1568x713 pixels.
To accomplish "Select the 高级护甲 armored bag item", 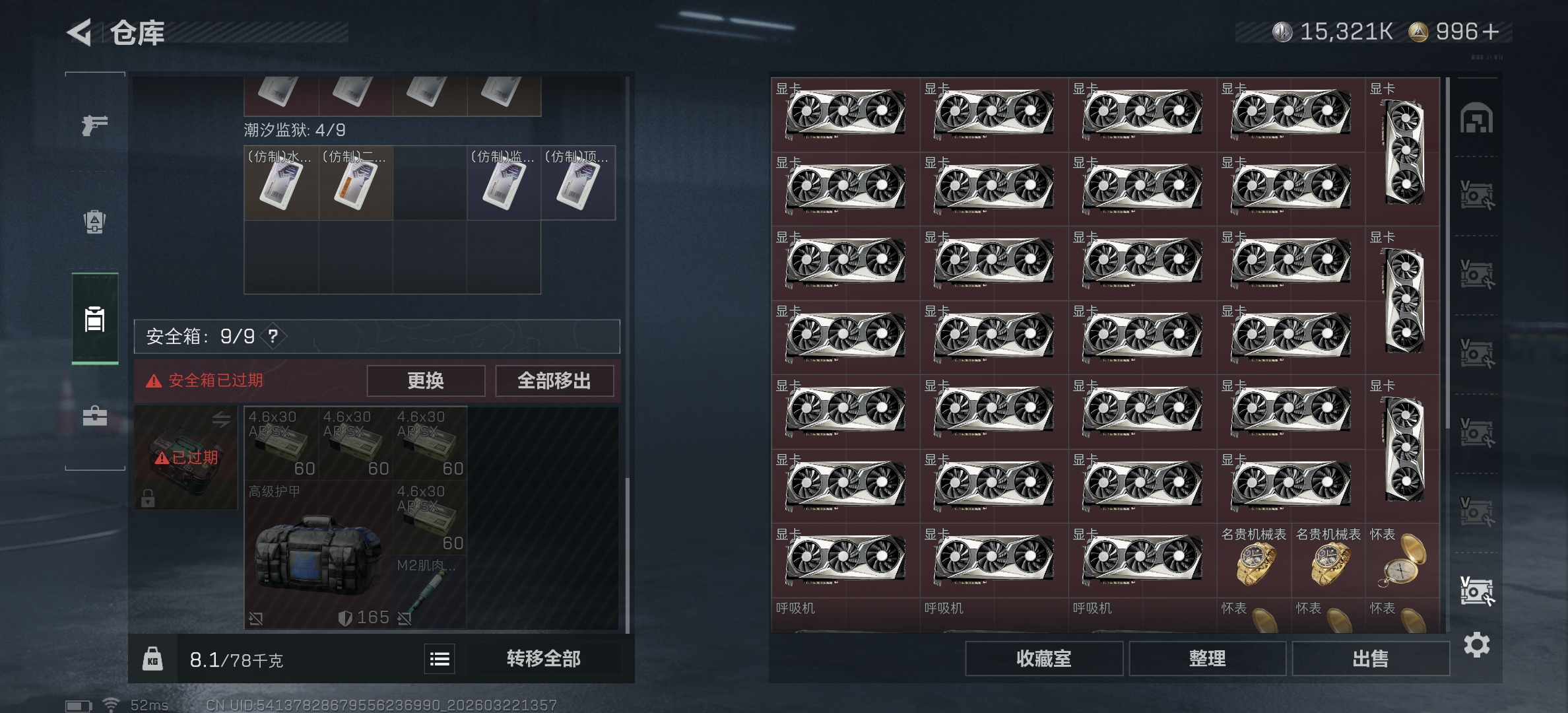I will click(319, 555).
